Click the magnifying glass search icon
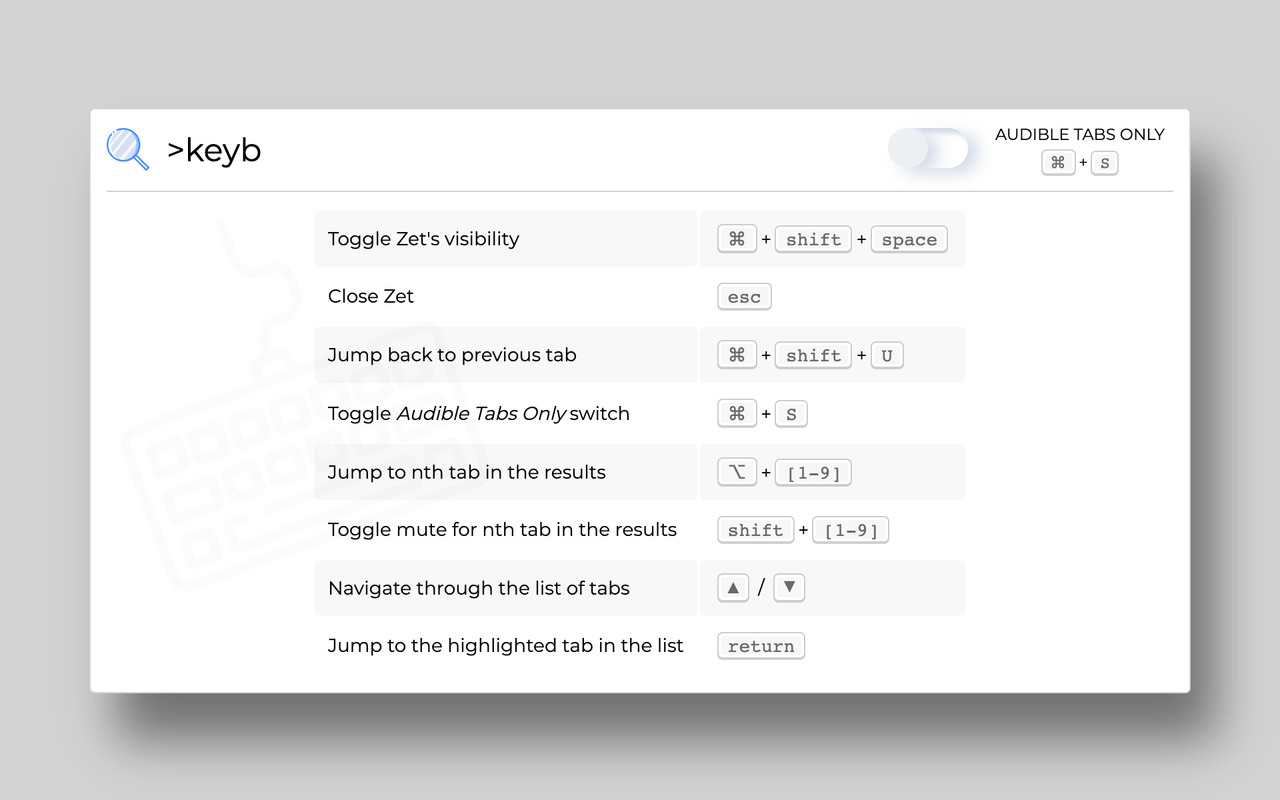1280x800 pixels. coord(128,150)
